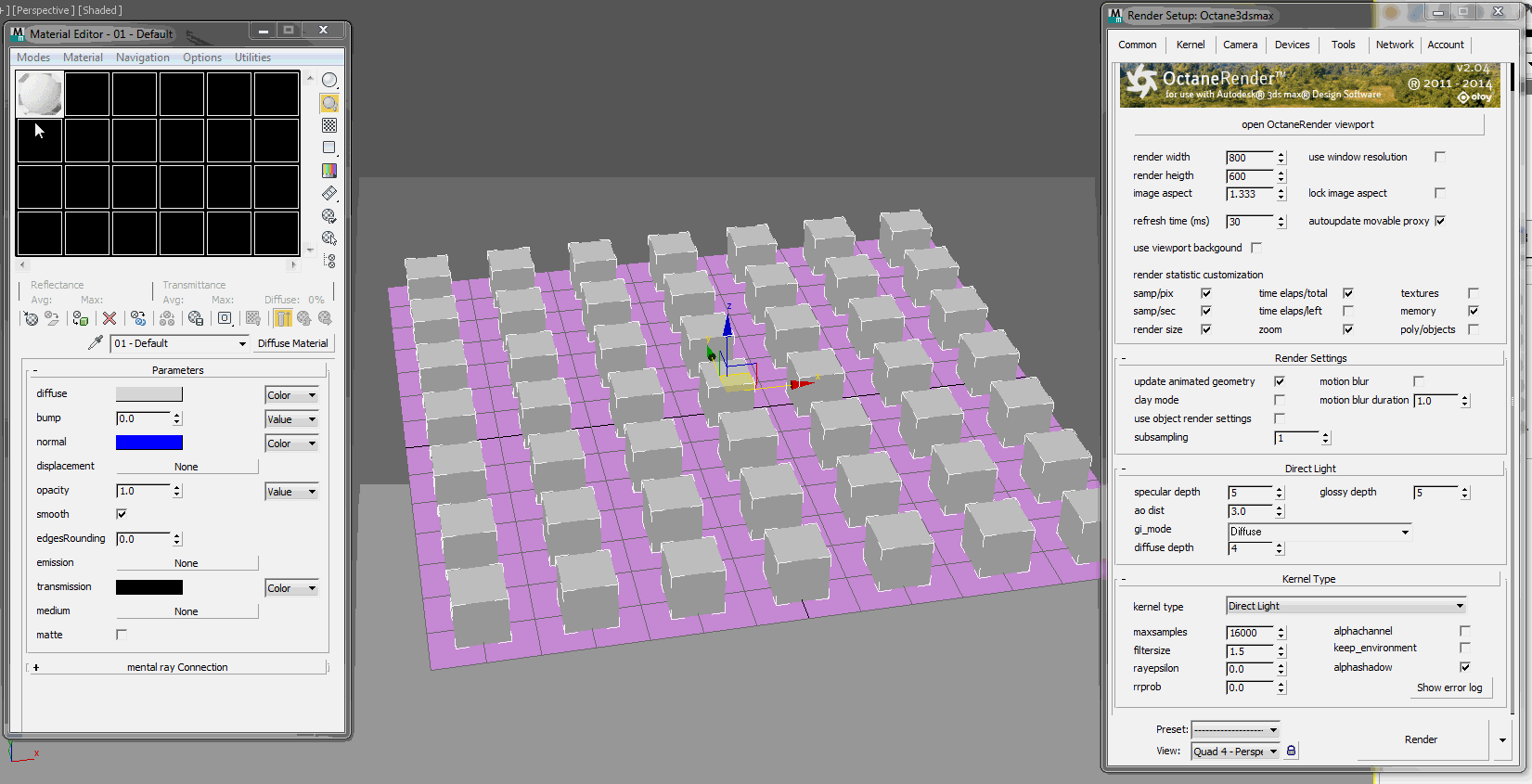This screenshot has width=1532, height=784.
Task: Click open OctaneRender viewport button
Action: pyautogui.click(x=1307, y=124)
